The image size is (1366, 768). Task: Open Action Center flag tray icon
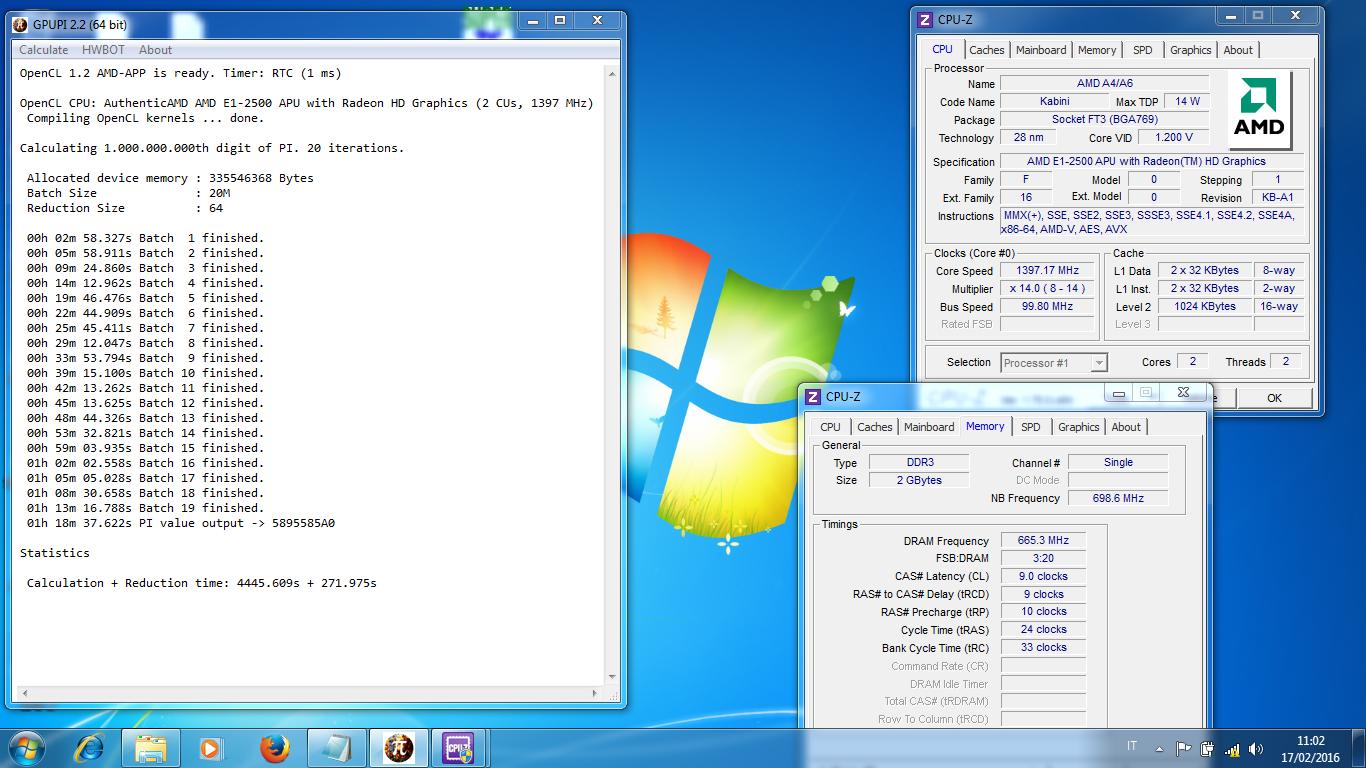pos(1183,748)
